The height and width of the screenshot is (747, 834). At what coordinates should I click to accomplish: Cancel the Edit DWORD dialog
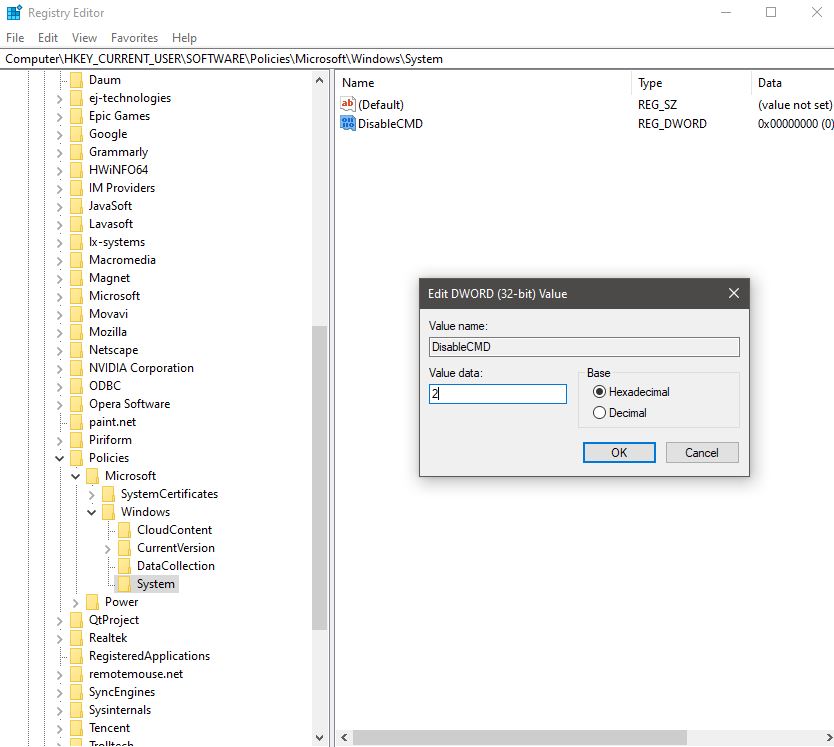point(701,452)
